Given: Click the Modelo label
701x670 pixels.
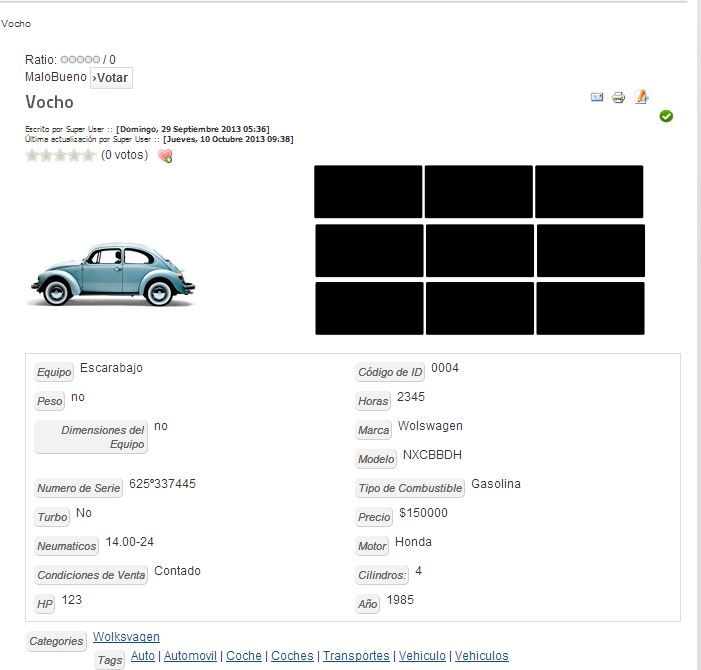Looking at the screenshot, I should coord(376,459).
